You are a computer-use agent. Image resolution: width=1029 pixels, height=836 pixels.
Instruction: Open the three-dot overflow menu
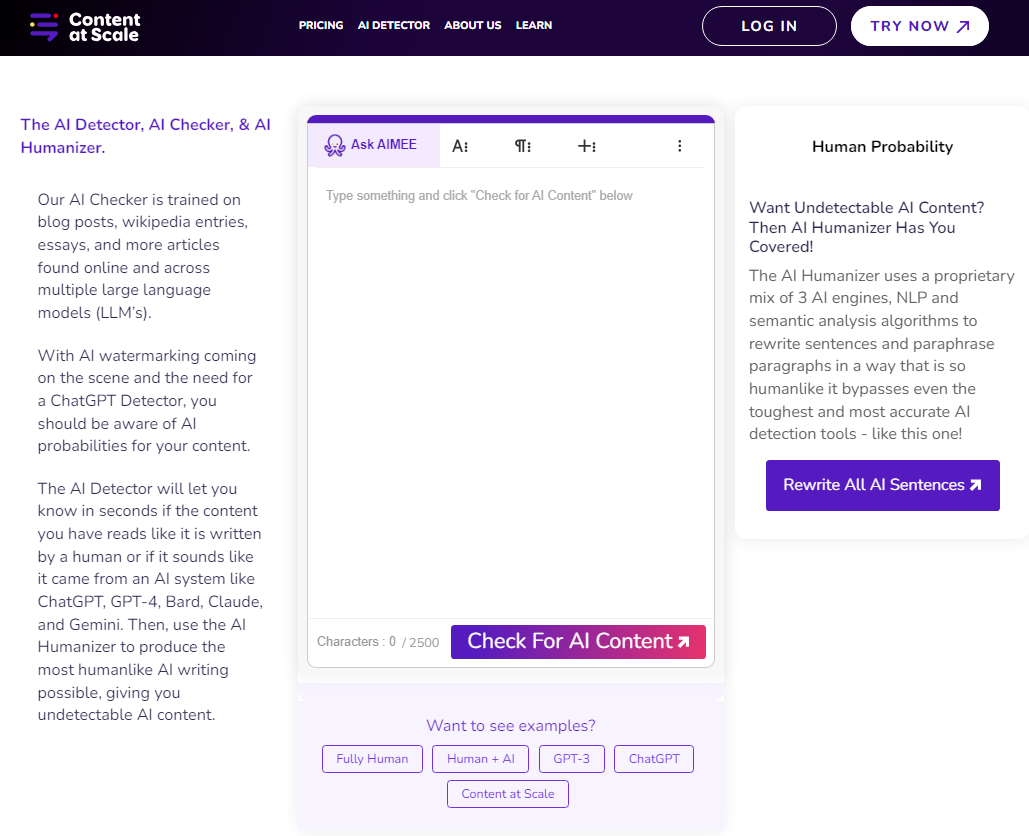[x=679, y=145]
